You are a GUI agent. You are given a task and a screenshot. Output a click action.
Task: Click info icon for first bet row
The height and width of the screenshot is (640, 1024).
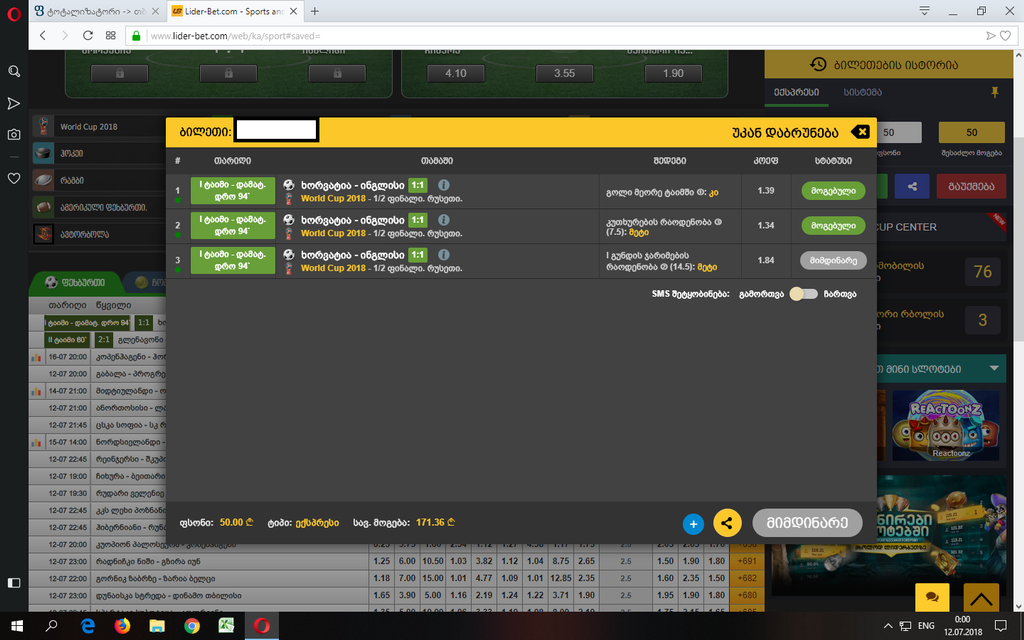click(x=443, y=185)
